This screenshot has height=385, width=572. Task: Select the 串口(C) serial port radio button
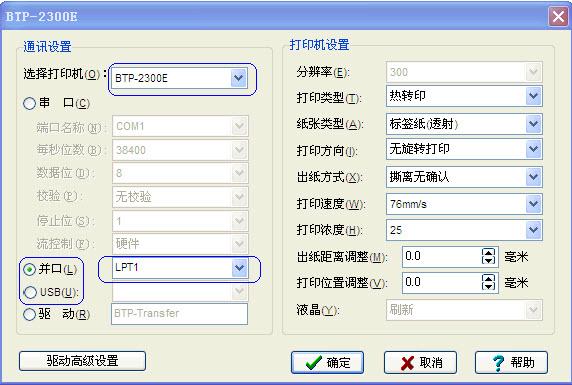[x=29, y=104]
